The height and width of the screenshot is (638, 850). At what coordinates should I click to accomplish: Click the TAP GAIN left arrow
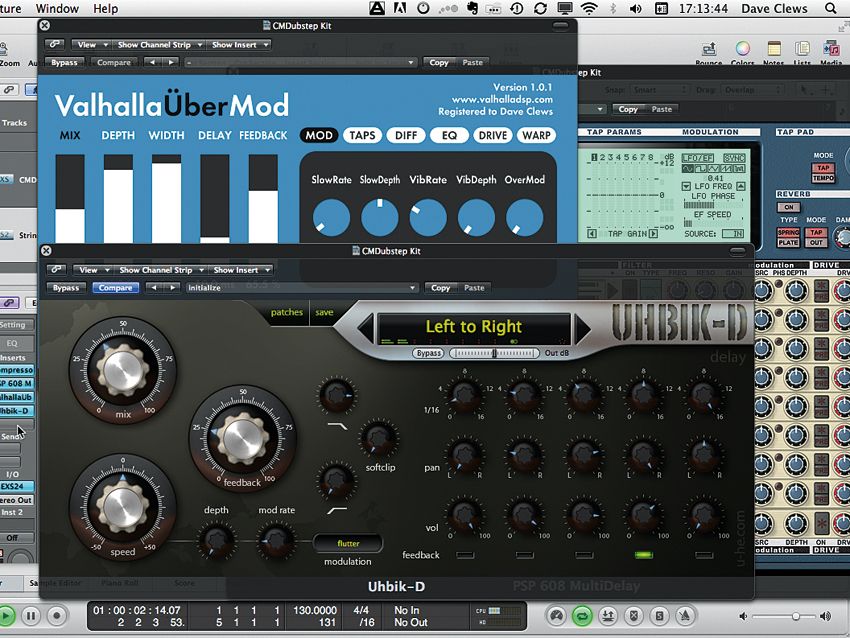[592, 234]
